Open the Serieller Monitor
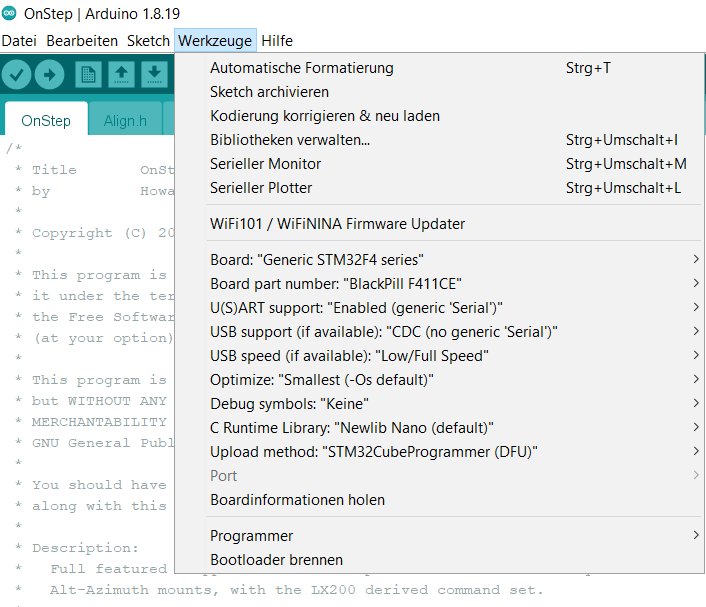Screen dimensions: 706x607 click(x=439, y=164)
